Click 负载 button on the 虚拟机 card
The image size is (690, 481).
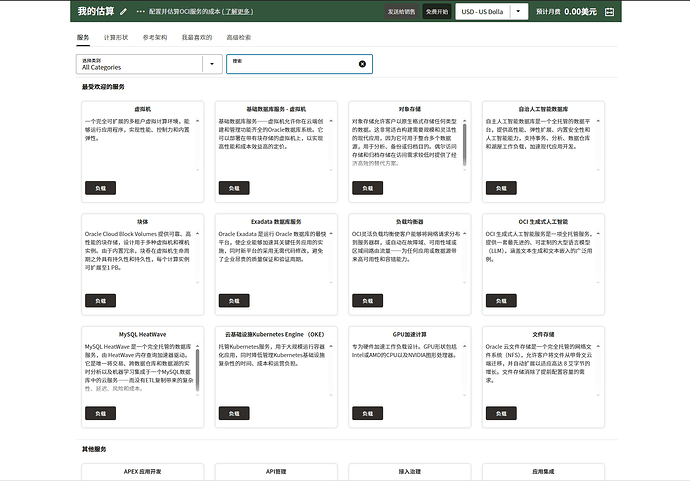[x=100, y=188]
